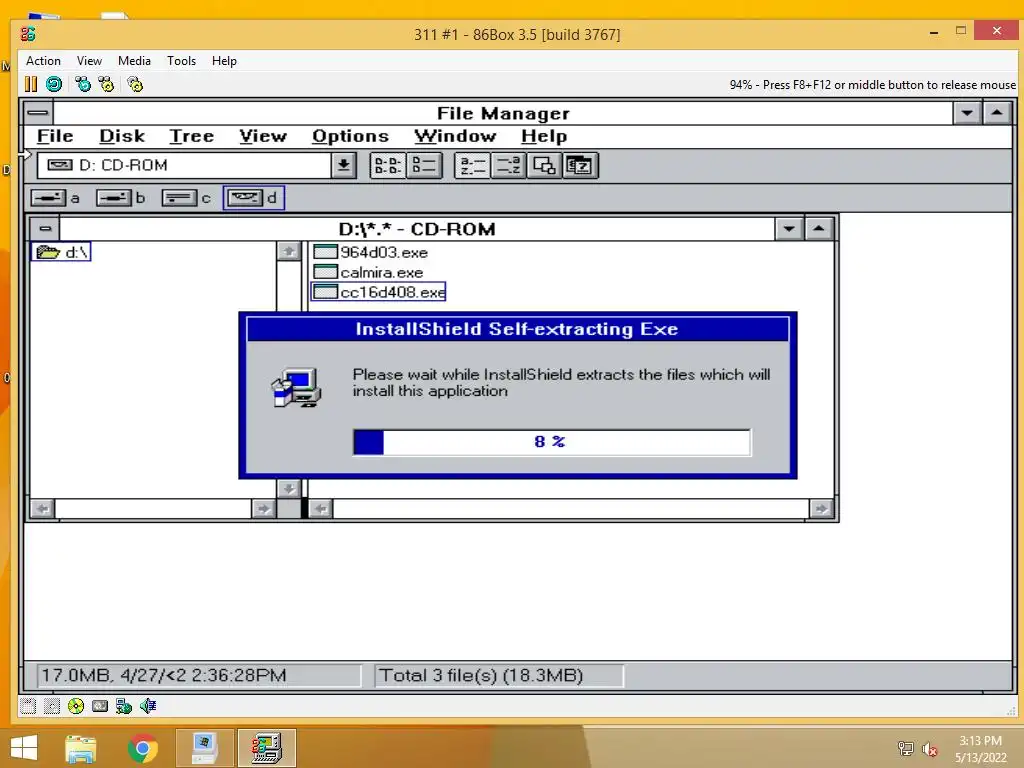1024x768 pixels.
Task: Open the Options menu in File Manager
Action: pyautogui.click(x=350, y=136)
